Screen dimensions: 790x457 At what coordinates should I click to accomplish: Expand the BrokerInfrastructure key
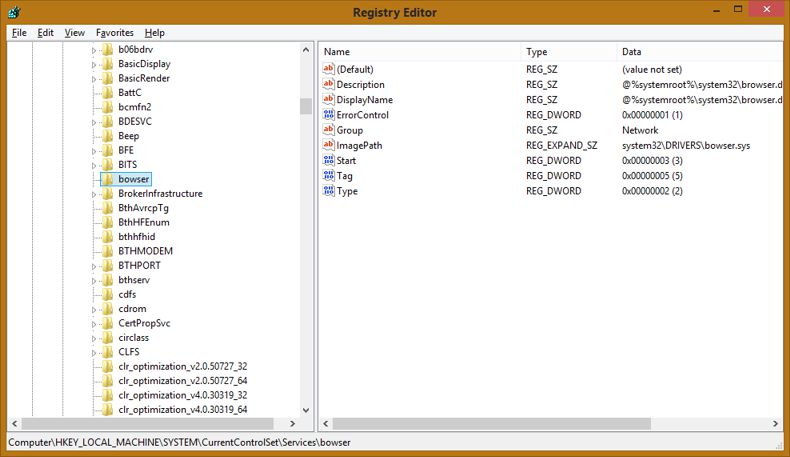[94, 194]
